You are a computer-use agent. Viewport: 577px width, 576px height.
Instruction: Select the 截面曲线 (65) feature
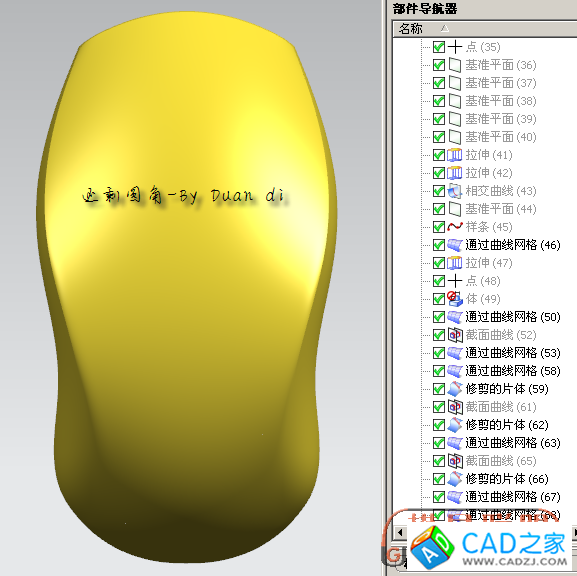(501, 461)
